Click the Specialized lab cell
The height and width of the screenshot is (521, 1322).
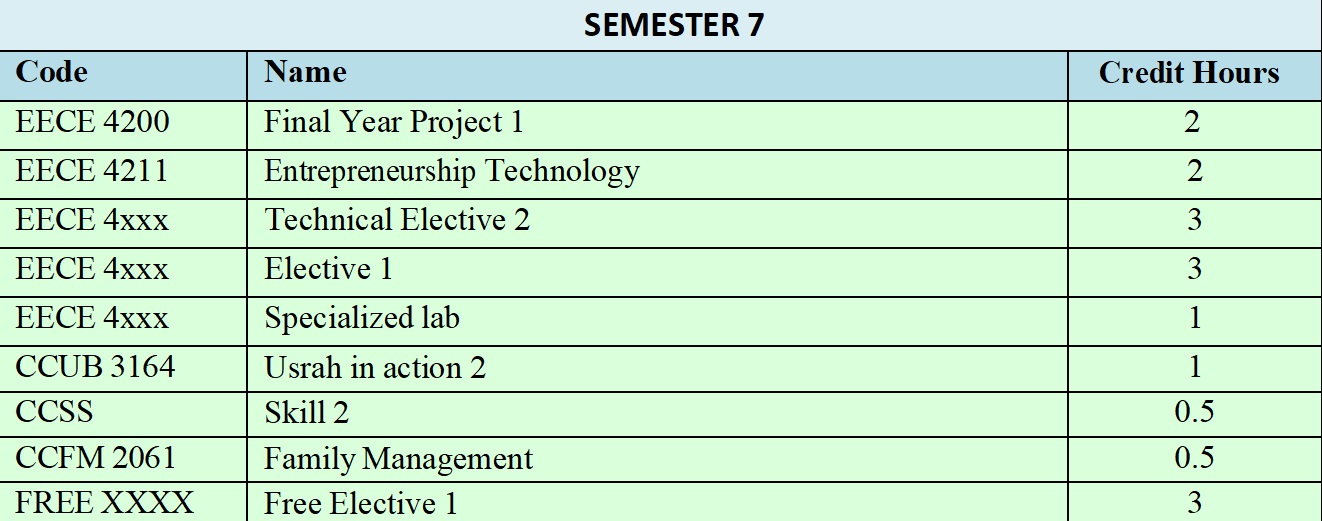coord(362,318)
